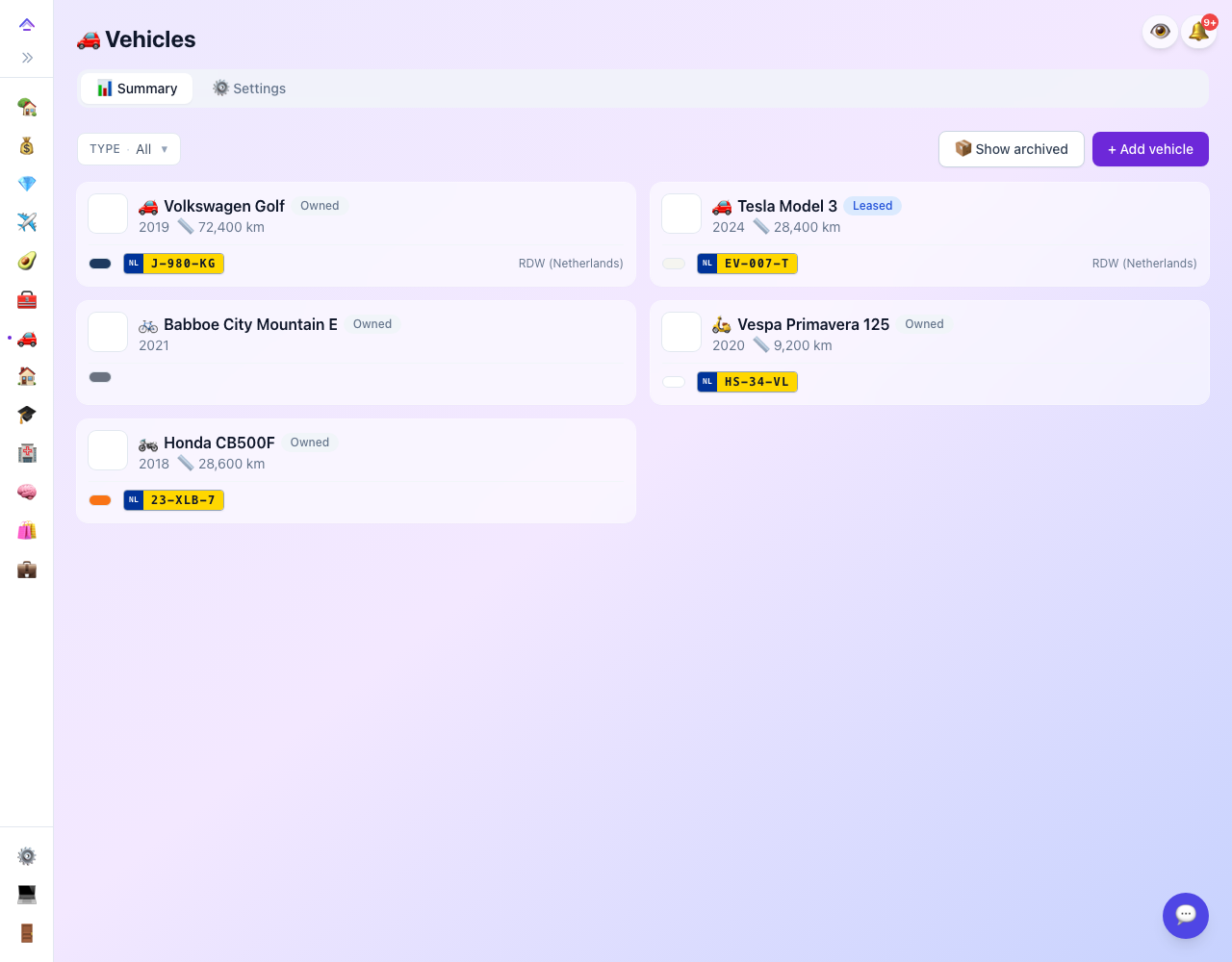Click the Vehicles page heading
Viewport: 1232px width, 962px height.
[150, 39]
